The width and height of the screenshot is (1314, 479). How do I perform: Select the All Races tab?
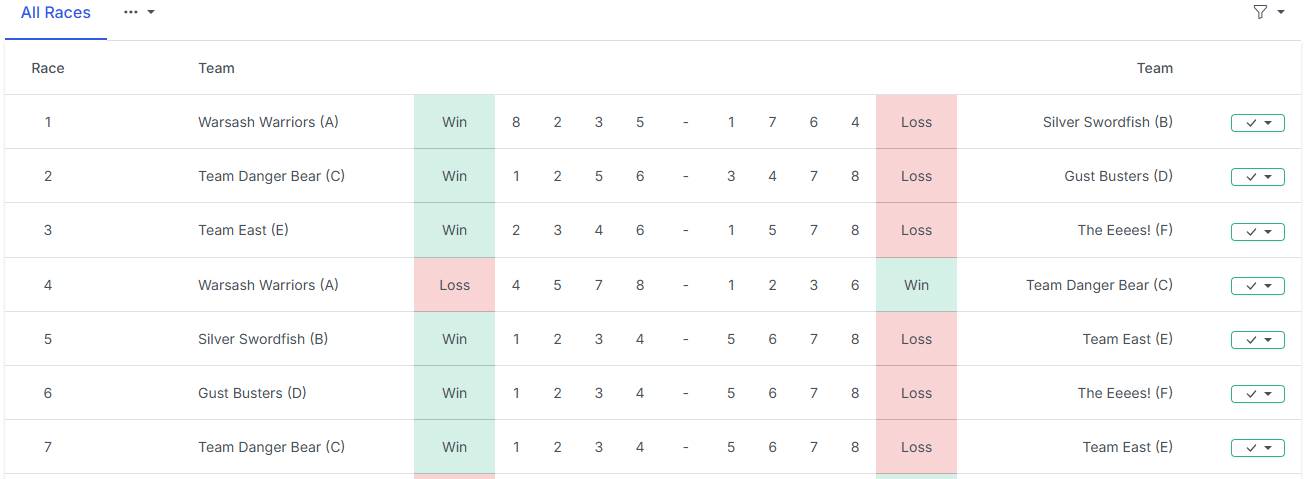(56, 13)
